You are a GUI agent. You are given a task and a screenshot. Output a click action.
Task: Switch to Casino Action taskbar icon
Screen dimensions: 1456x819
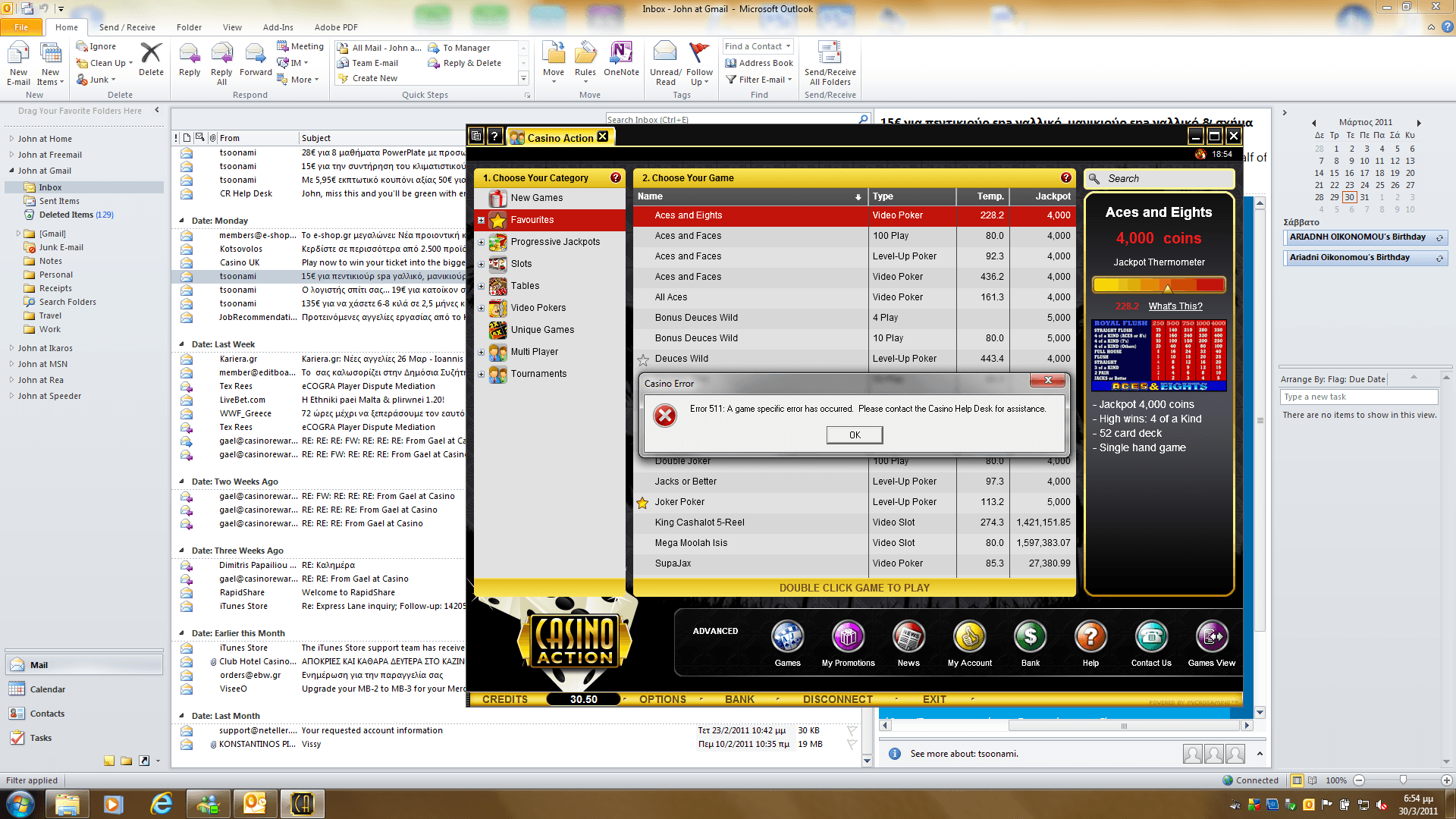pos(302,804)
